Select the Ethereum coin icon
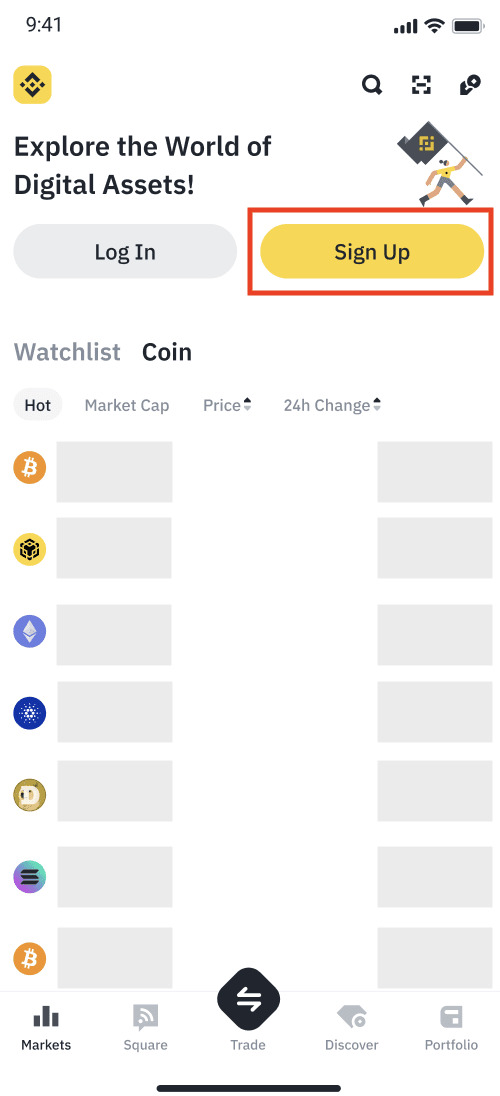500x1096 pixels. click(30, 633)
